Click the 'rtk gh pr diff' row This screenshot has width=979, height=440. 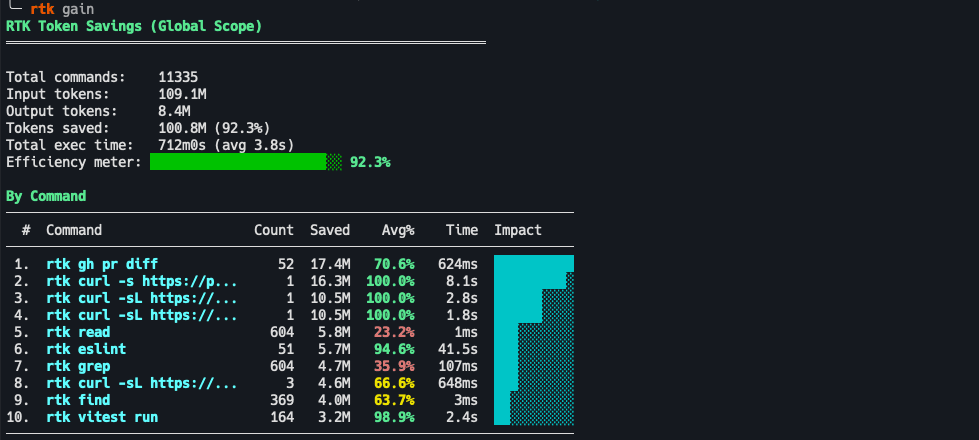290,264
